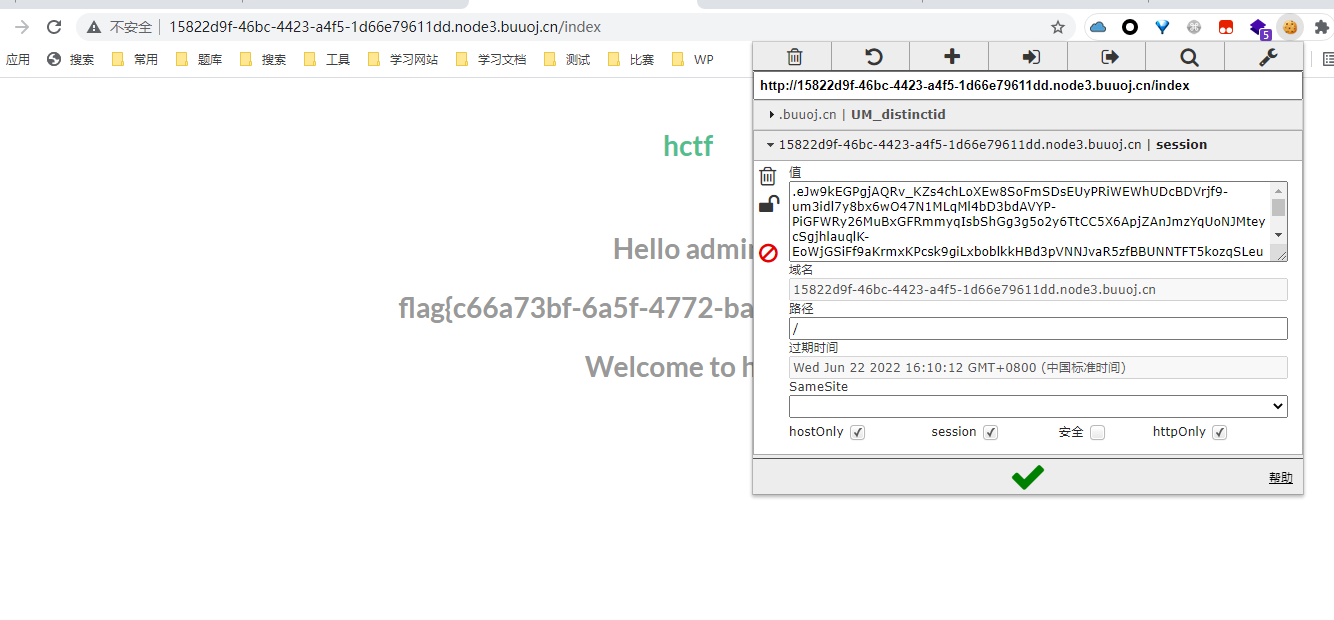Uncheck the httpOnly checkbox
1334x620 pixels.
pyautogui.click(x=1219, y=433)
